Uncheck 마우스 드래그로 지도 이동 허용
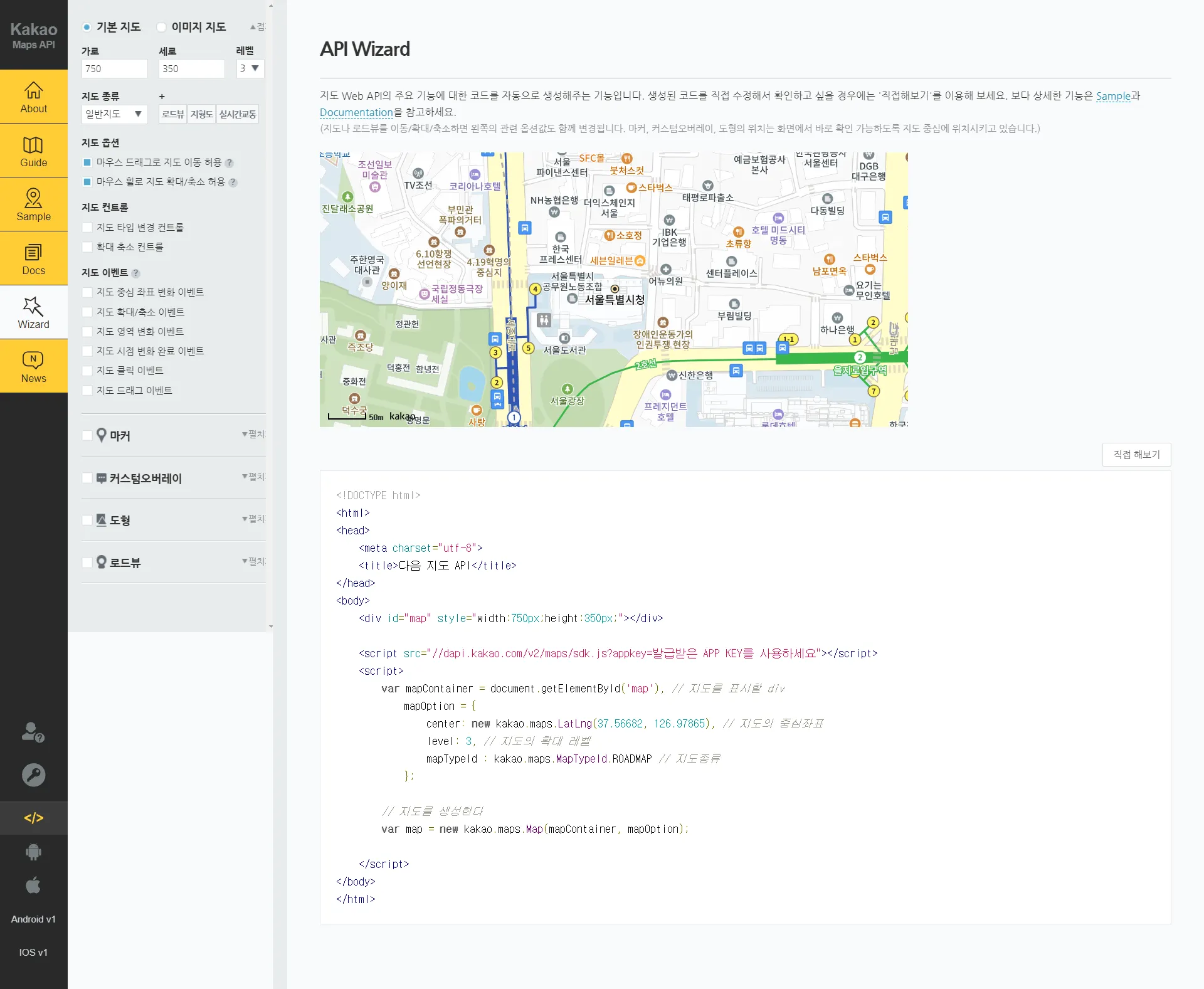The image size is (1204, 989). [x=87, y=162]
